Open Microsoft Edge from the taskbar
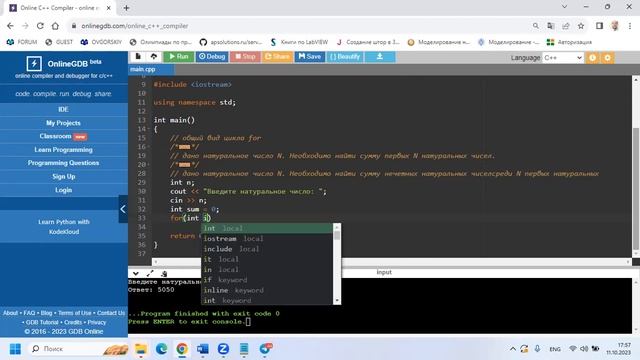640x360 pixels. click(162, 349)
